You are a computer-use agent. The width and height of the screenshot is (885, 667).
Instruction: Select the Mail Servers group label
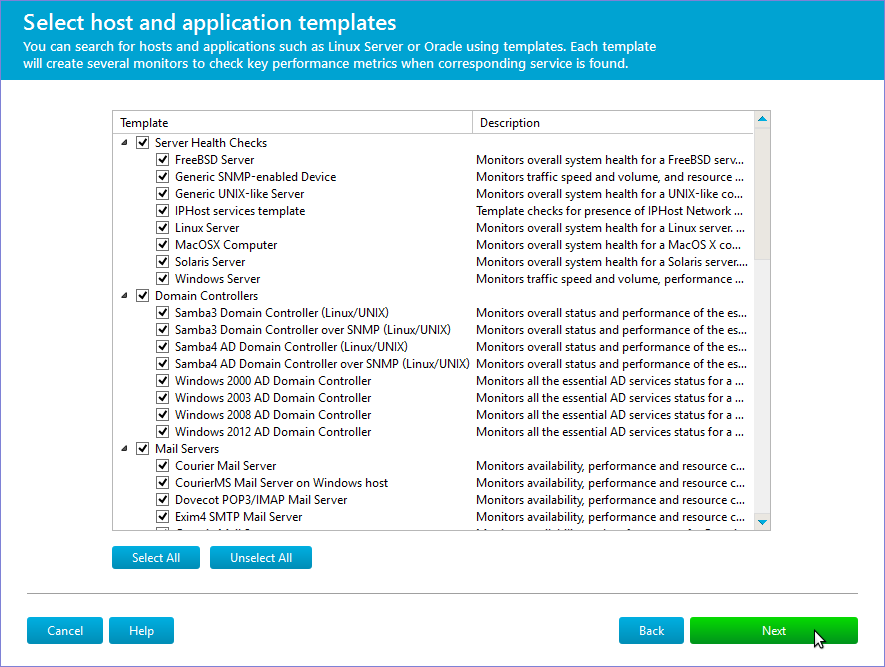187,449
